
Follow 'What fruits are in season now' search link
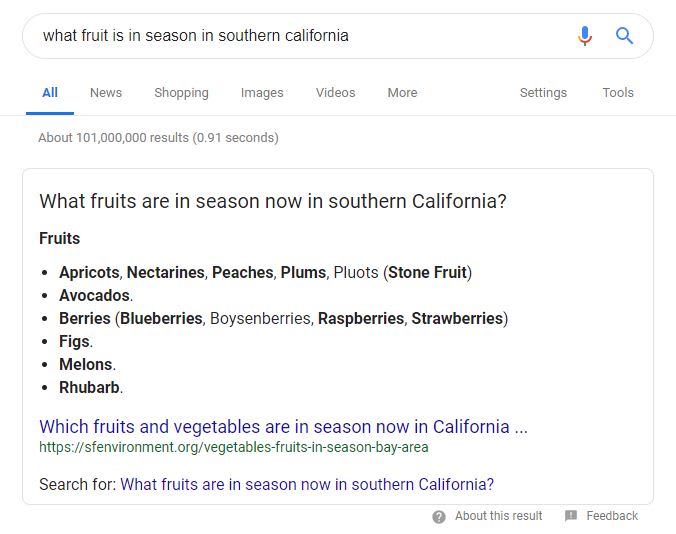pos(307,484)
